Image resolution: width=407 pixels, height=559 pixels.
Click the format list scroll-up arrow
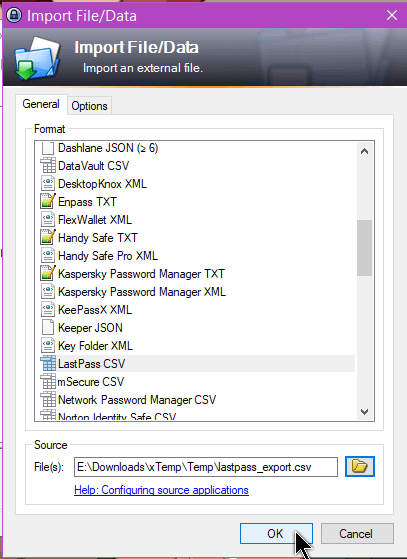[364, 151]
